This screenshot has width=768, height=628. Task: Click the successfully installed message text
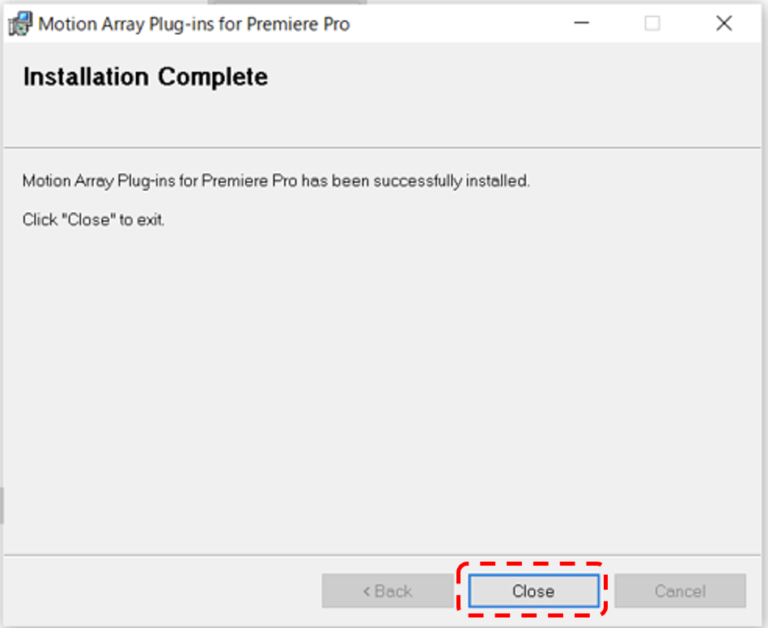pyautogui.click(x=276, y=181)
